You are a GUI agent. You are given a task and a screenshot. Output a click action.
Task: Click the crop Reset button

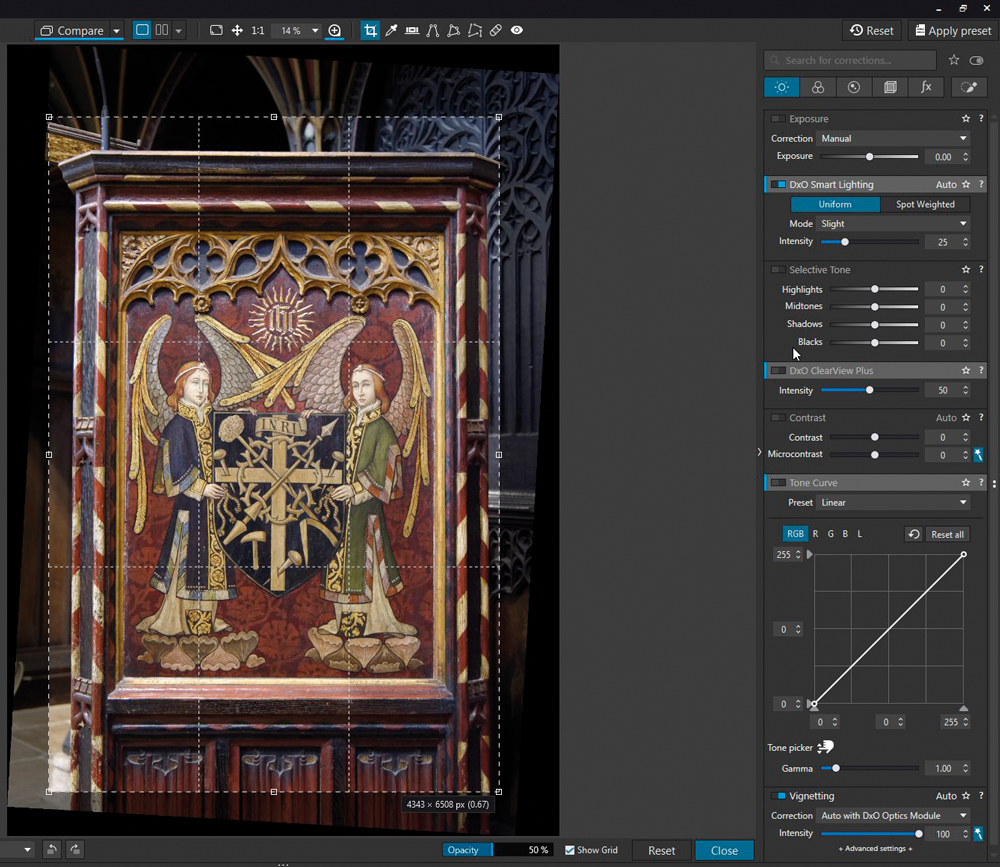pyautogui.click(x=661, y=850)
